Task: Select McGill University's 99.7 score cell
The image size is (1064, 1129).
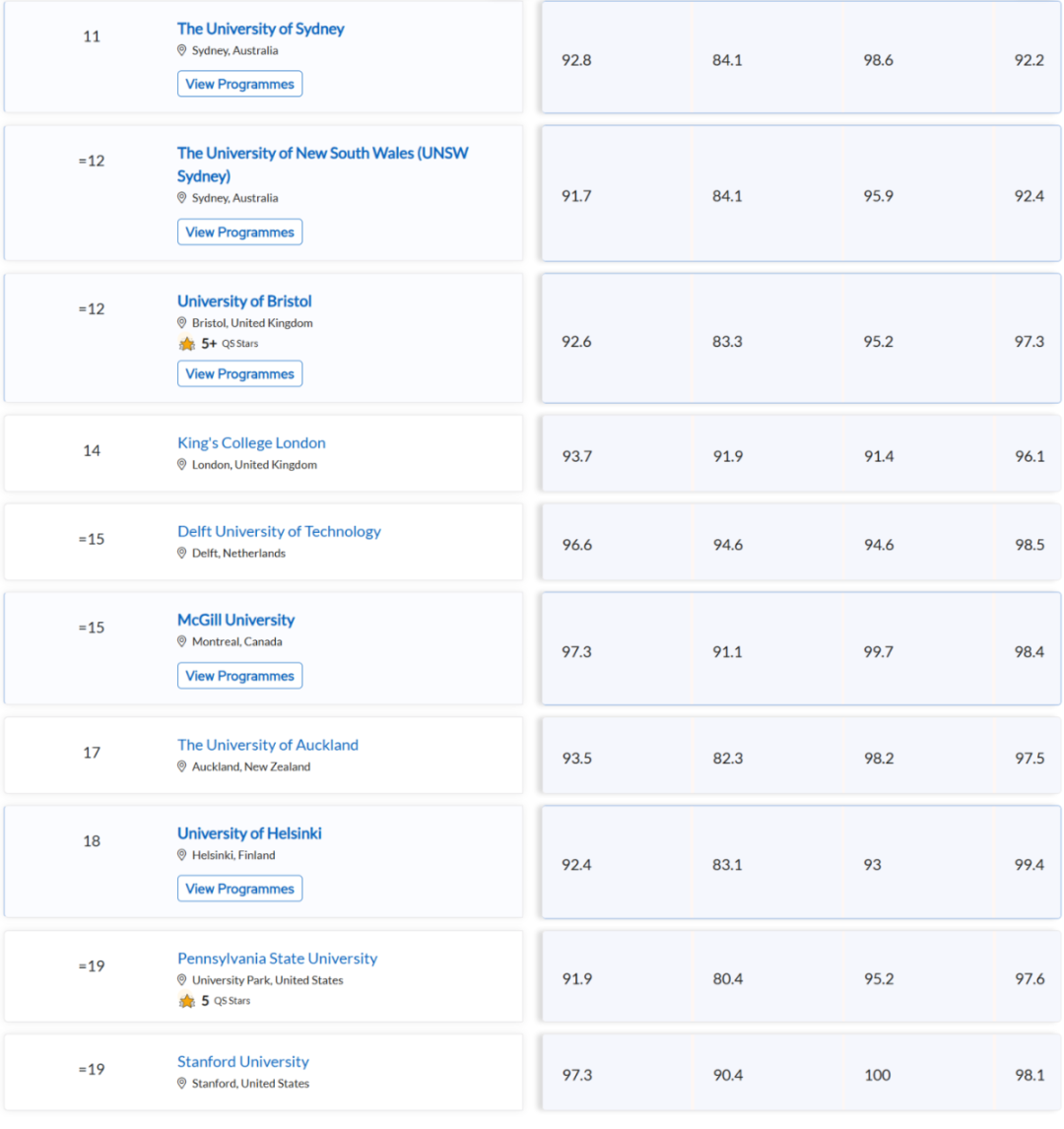Action: [878, 652]
